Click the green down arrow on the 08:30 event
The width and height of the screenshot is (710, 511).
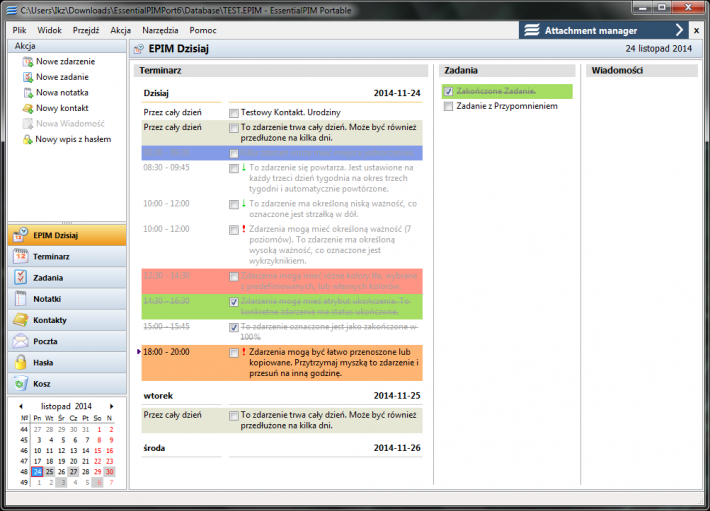[x=244, y=167]
